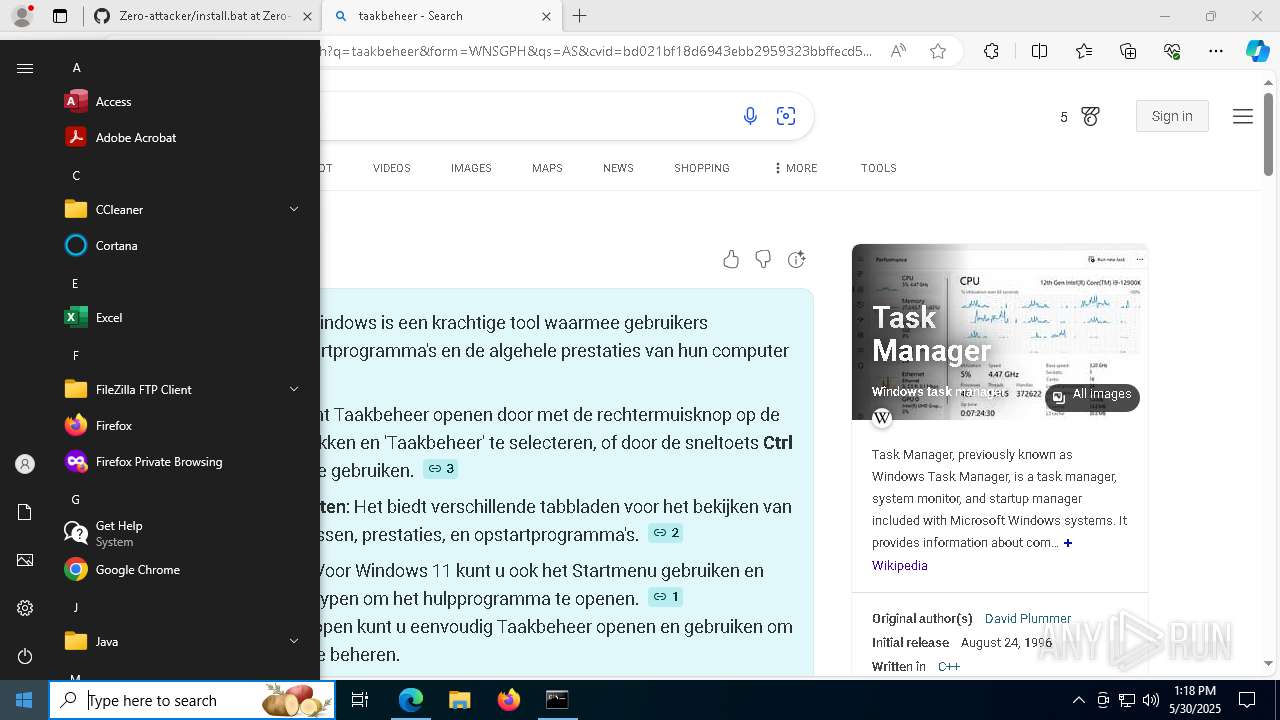
Task: Expand the CCleaner folder
Action: point(184,210)
